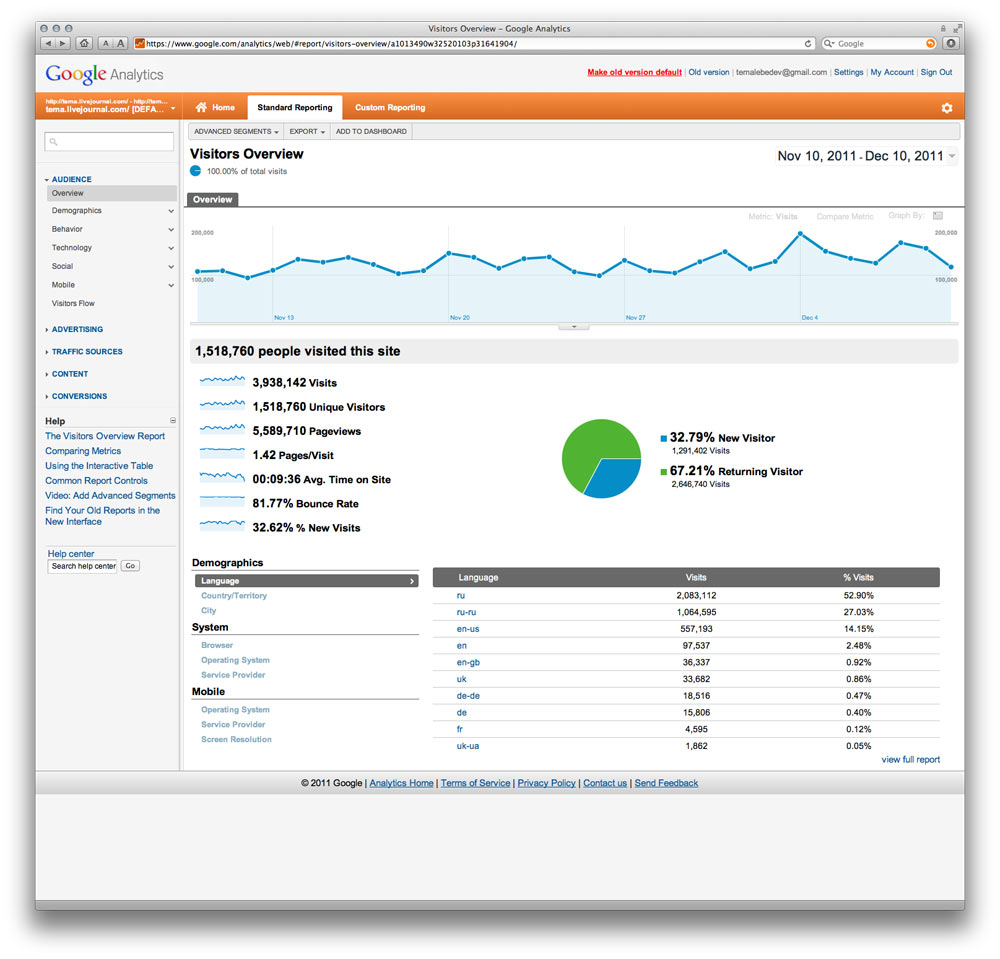Open the My Account link
This screenshot has width=1000, height=959.
tap(892, 72)
